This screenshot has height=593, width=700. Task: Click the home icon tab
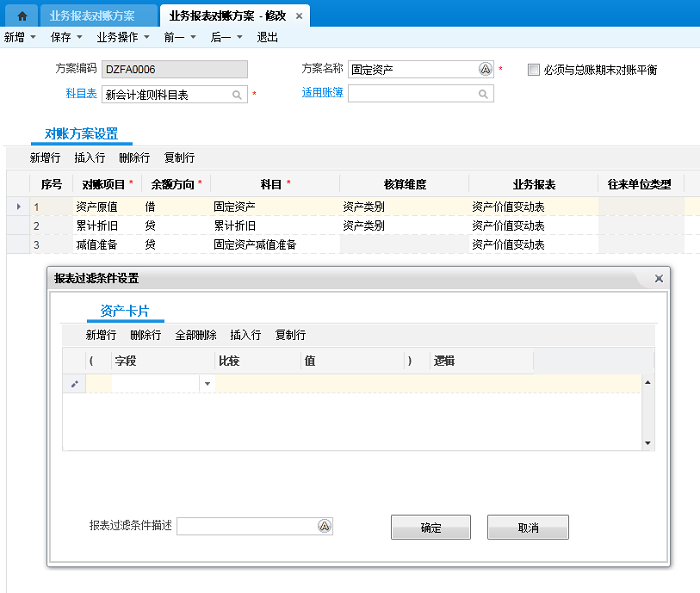[x=22, y=16]
